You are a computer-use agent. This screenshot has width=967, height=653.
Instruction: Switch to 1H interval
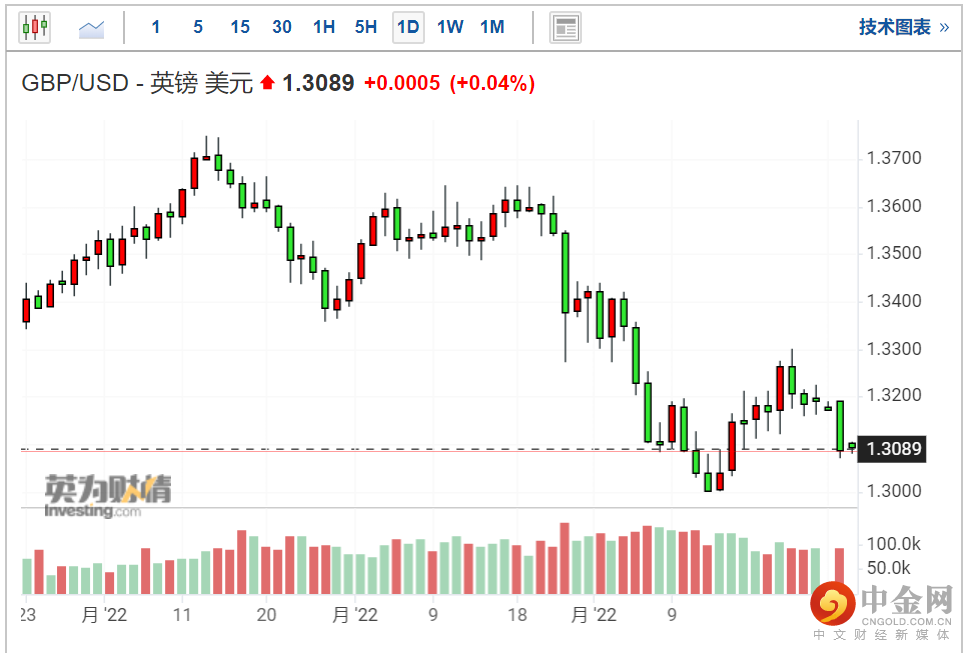click(324, 27)
